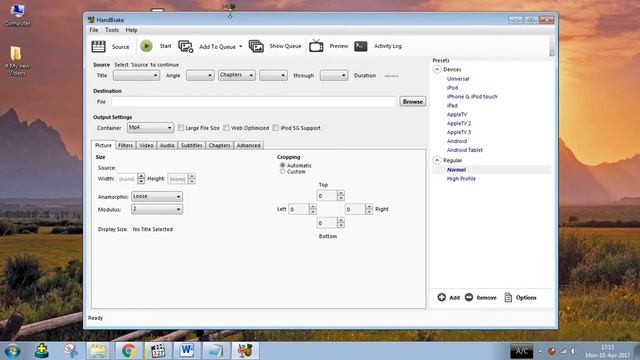Image resolution: width=640 pixels, height=360 pixels.
Task: Open the Activity Log terminal icon
Action: coord(361,46)
